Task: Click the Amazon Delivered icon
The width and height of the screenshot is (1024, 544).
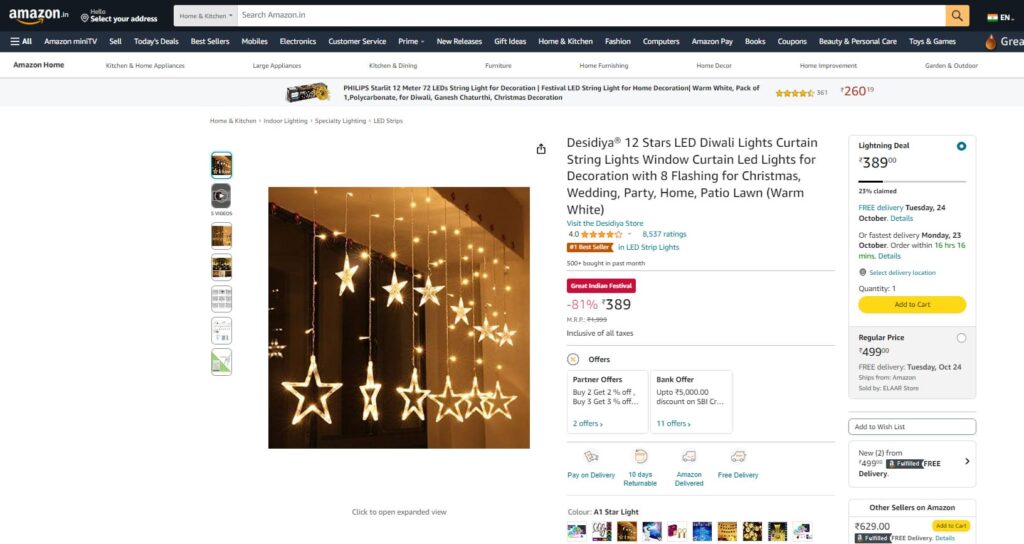Action: (x=689, y=456)
